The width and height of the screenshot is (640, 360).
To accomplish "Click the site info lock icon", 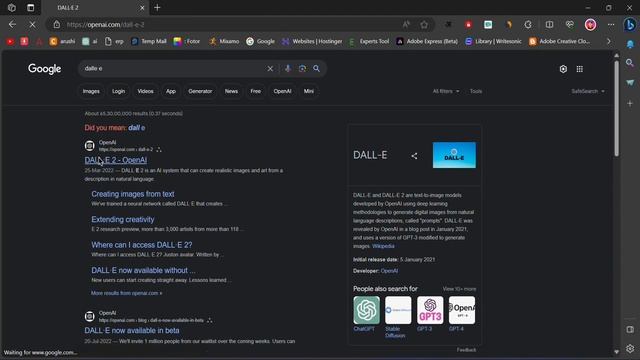I will 57,24.
